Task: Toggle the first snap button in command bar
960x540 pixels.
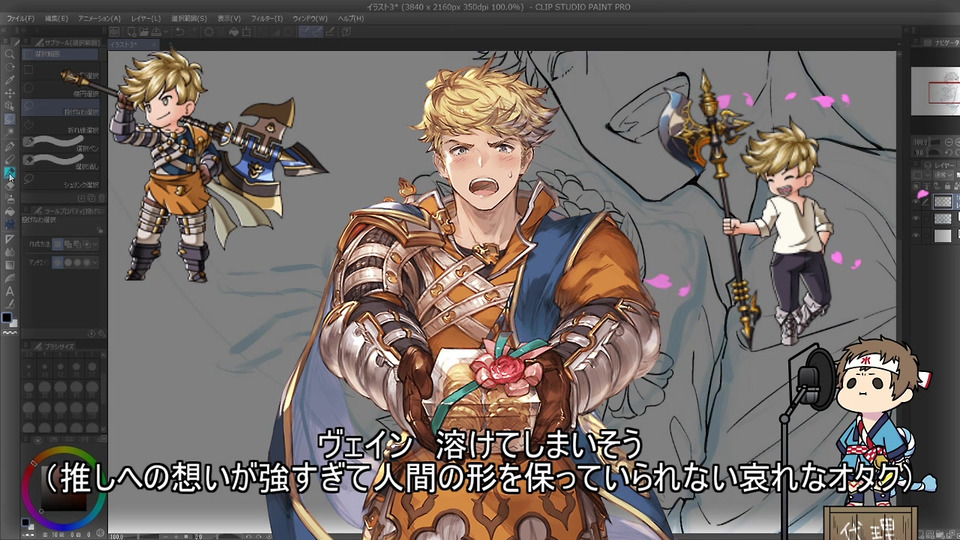Action: [x=304, y=32]
